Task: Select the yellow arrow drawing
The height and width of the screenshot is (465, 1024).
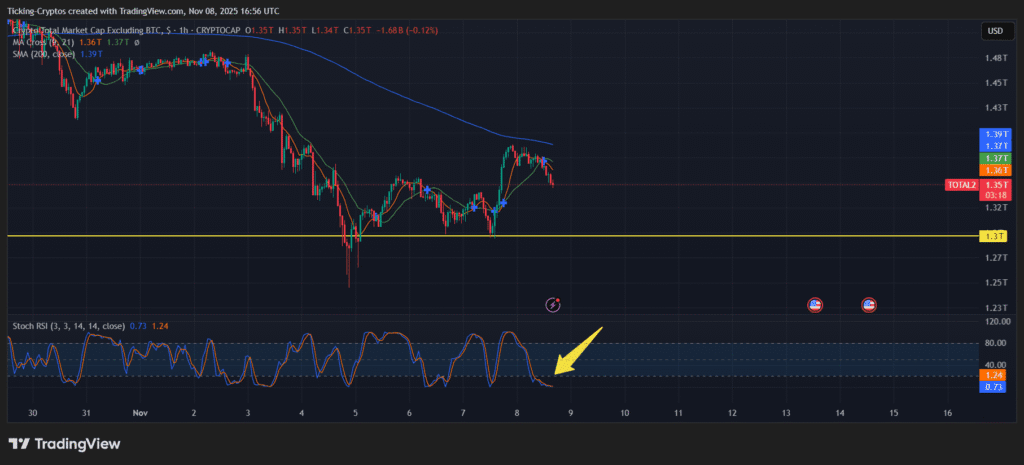Action: [579, 351]
